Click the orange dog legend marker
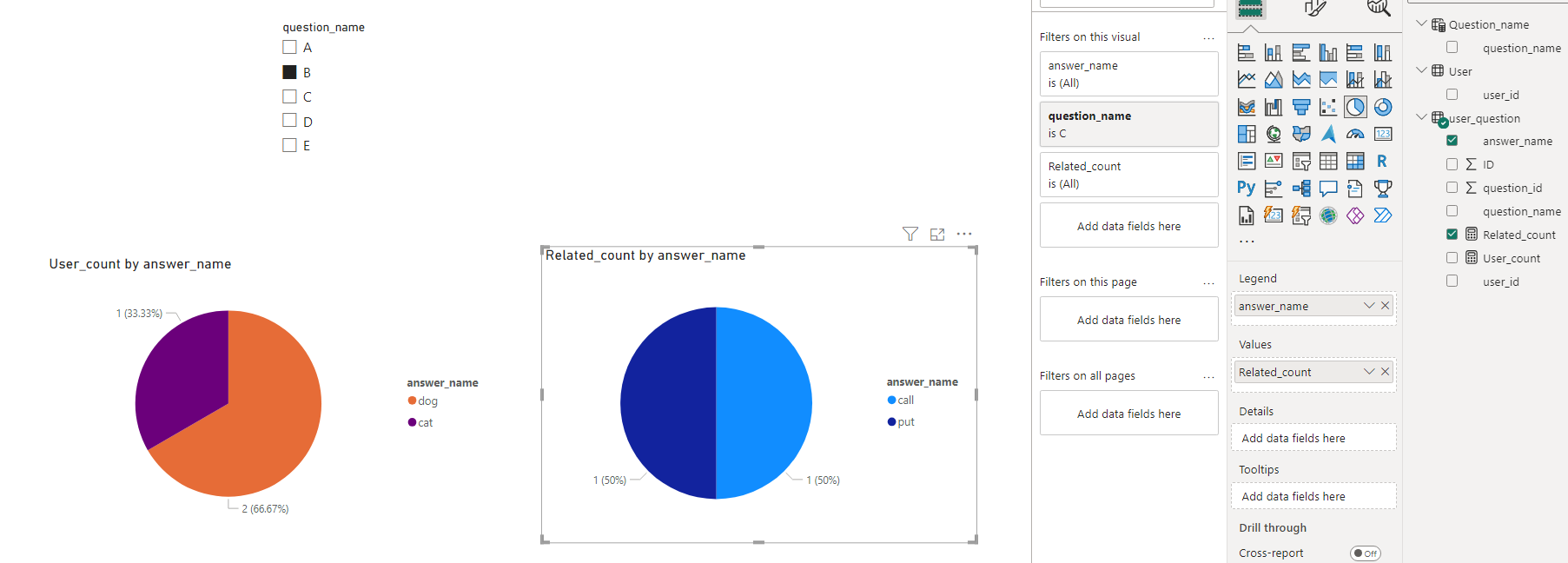Image resolution: width=1568 pixels, height=563 pixels. (412, 401)
